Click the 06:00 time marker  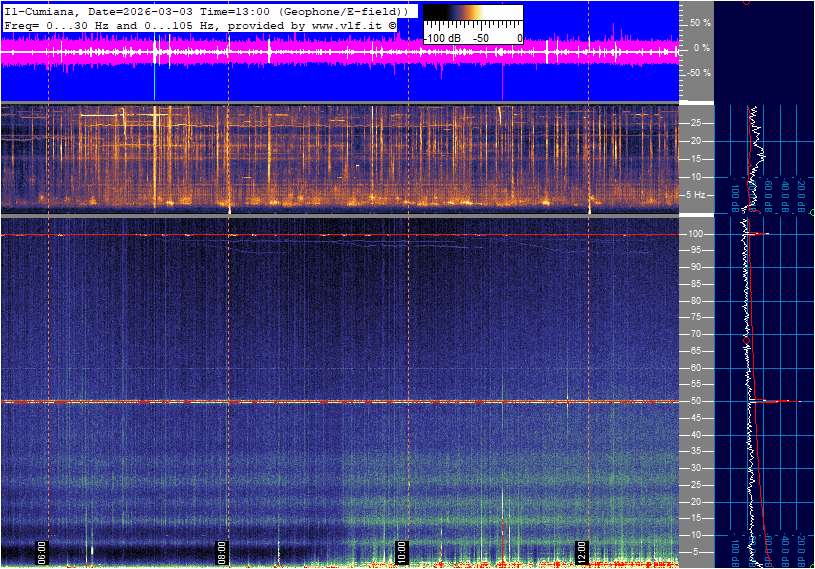coord(42,551)
